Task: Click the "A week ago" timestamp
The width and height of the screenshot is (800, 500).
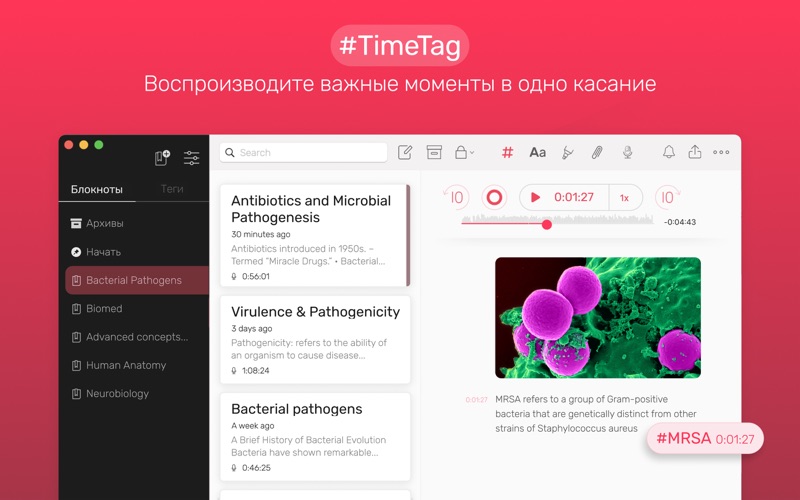Action: pos(253,426)
